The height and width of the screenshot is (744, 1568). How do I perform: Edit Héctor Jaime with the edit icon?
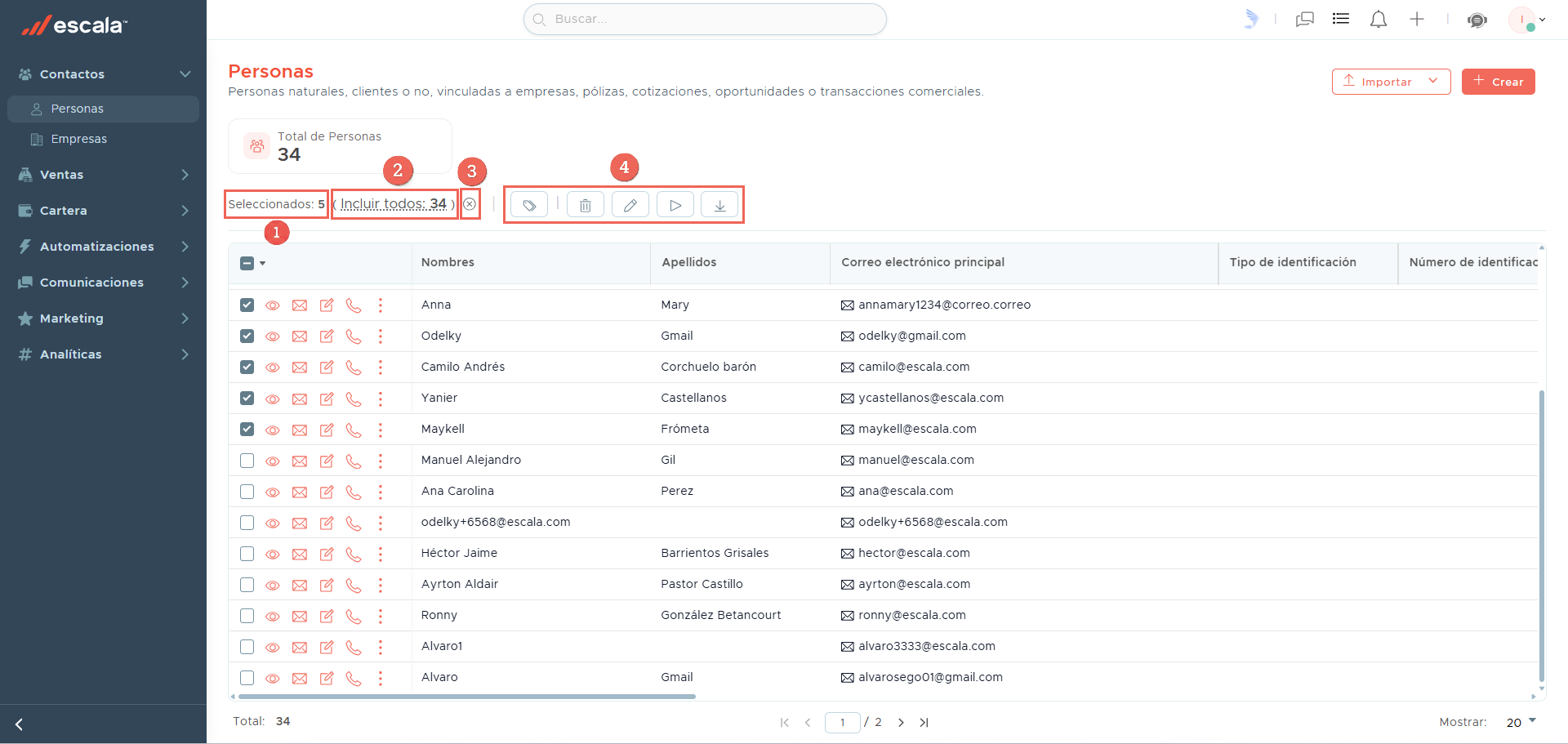tap(327, 554)
